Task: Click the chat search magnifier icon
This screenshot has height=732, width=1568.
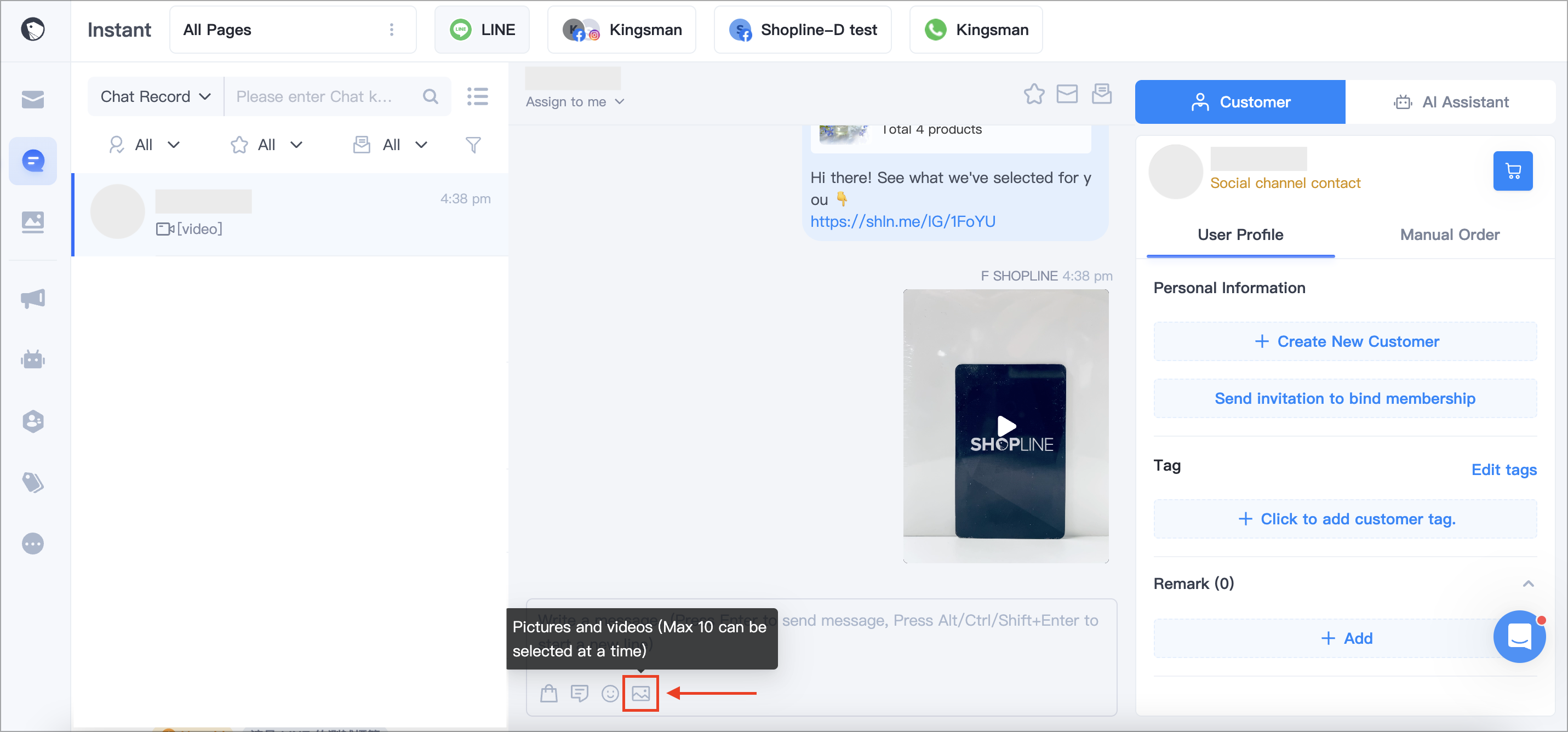Action: pyautogui.click(x=430, y=97)
